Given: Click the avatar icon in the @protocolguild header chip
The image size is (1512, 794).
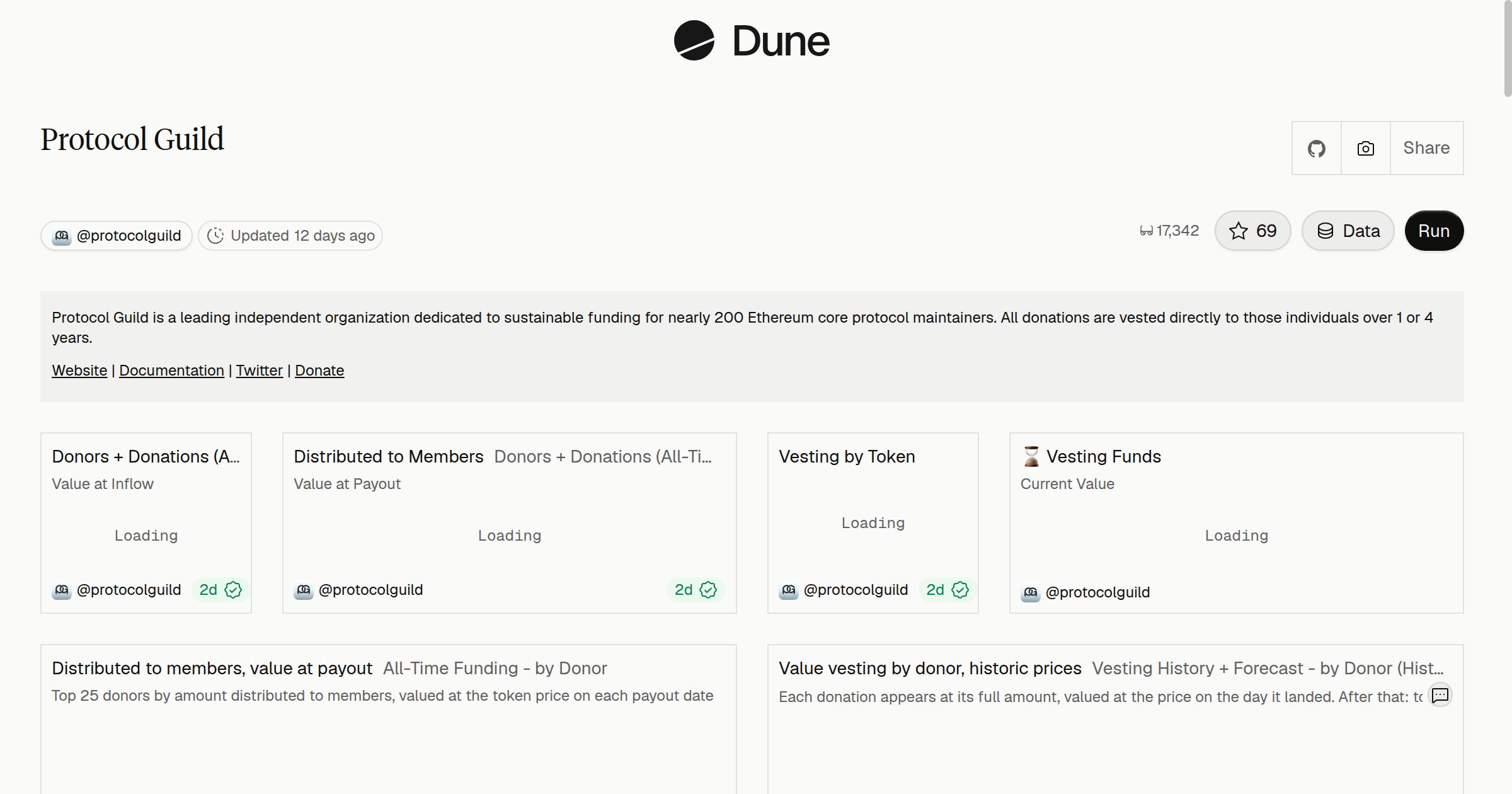Looking at the screenshot, I should coord(61,236).
